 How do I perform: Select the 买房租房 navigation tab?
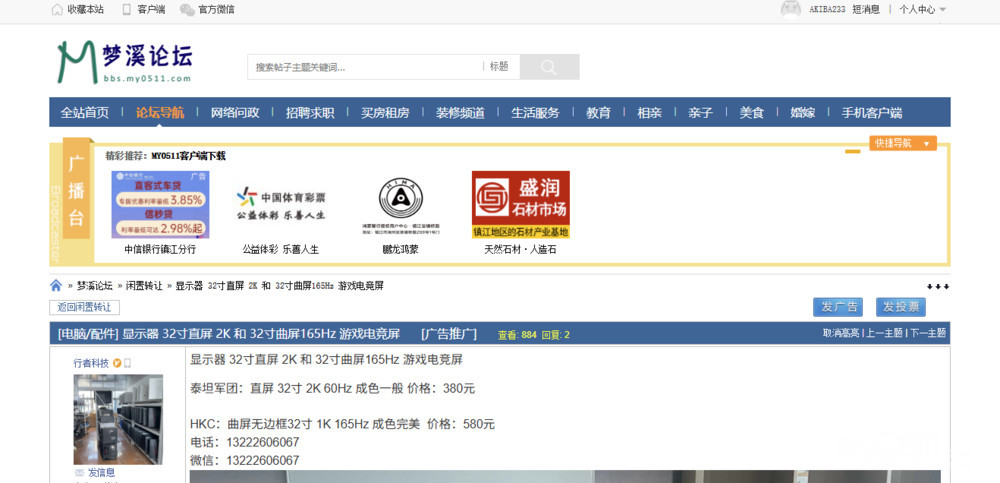coord(385,112)
